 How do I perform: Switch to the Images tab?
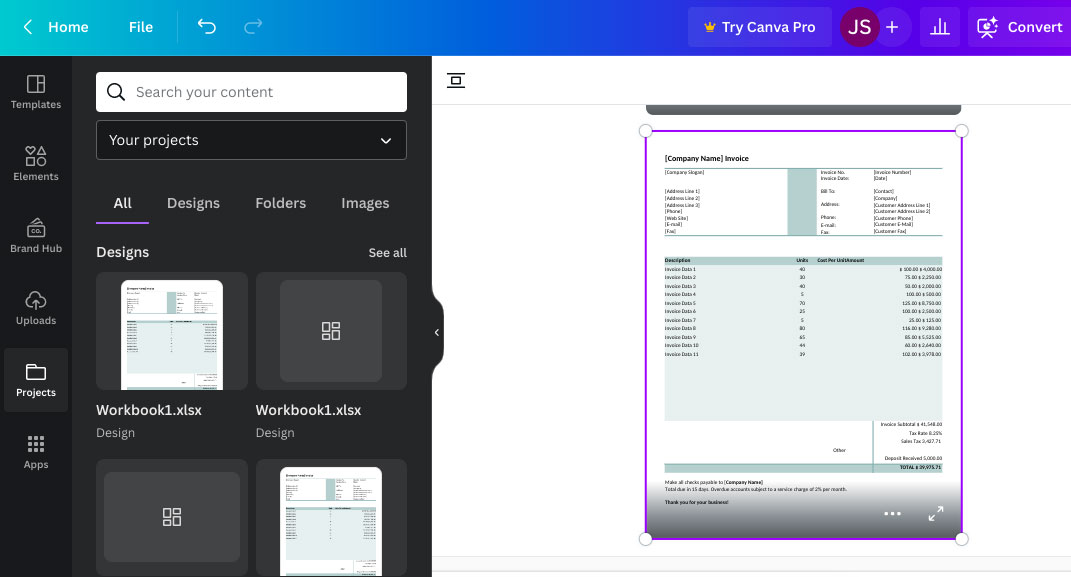pyautogui.click(x=365, y=203)
